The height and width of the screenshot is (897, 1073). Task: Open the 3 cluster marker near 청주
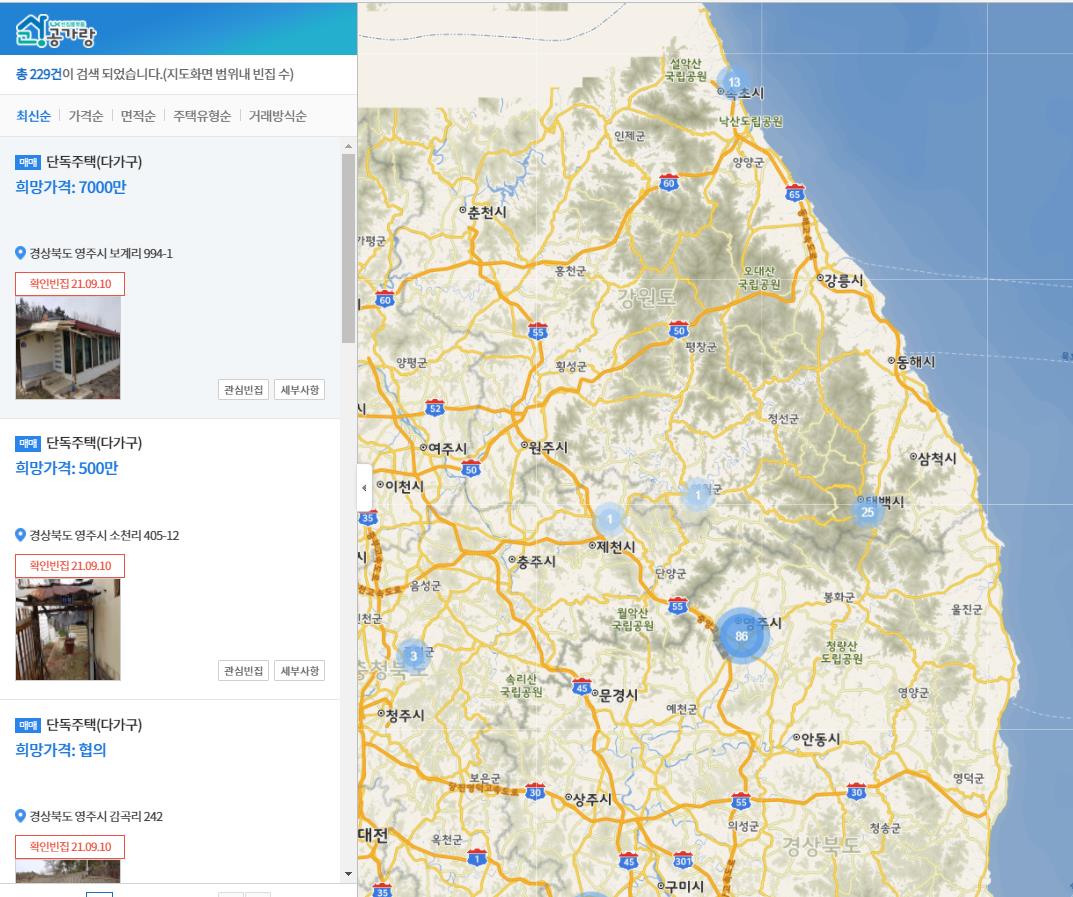[x=413, y=655]
